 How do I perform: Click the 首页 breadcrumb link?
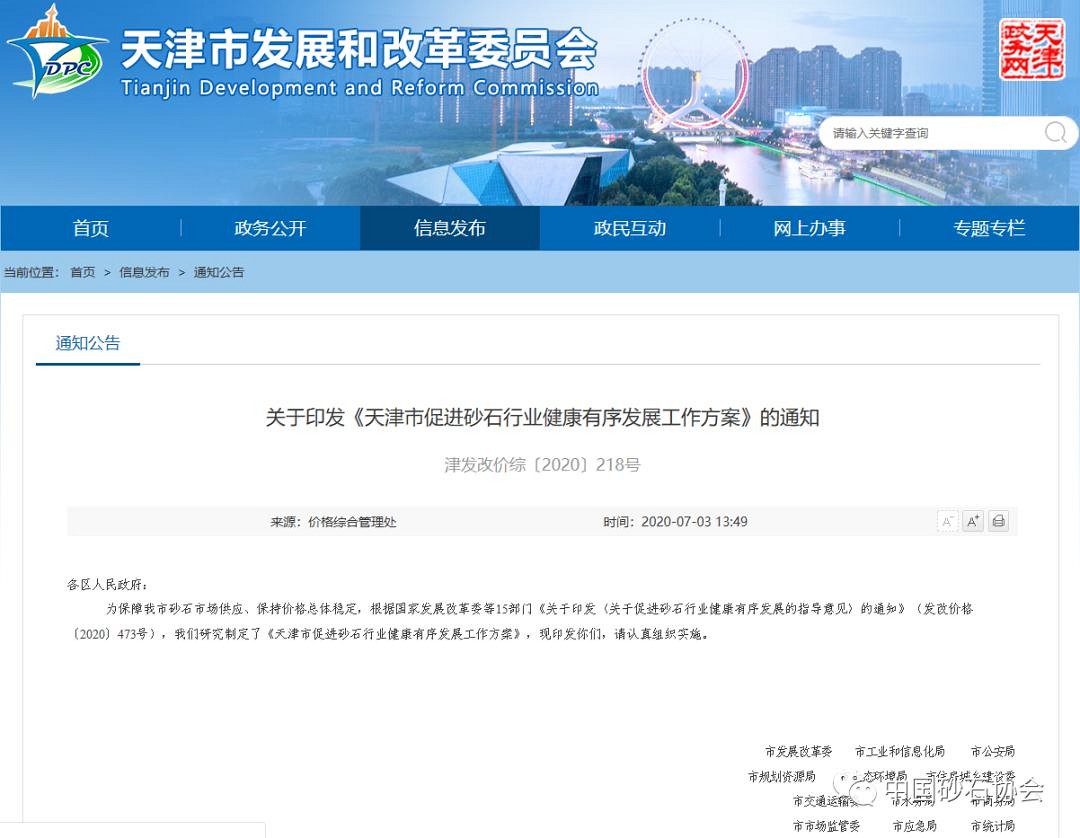click(82, 272)
